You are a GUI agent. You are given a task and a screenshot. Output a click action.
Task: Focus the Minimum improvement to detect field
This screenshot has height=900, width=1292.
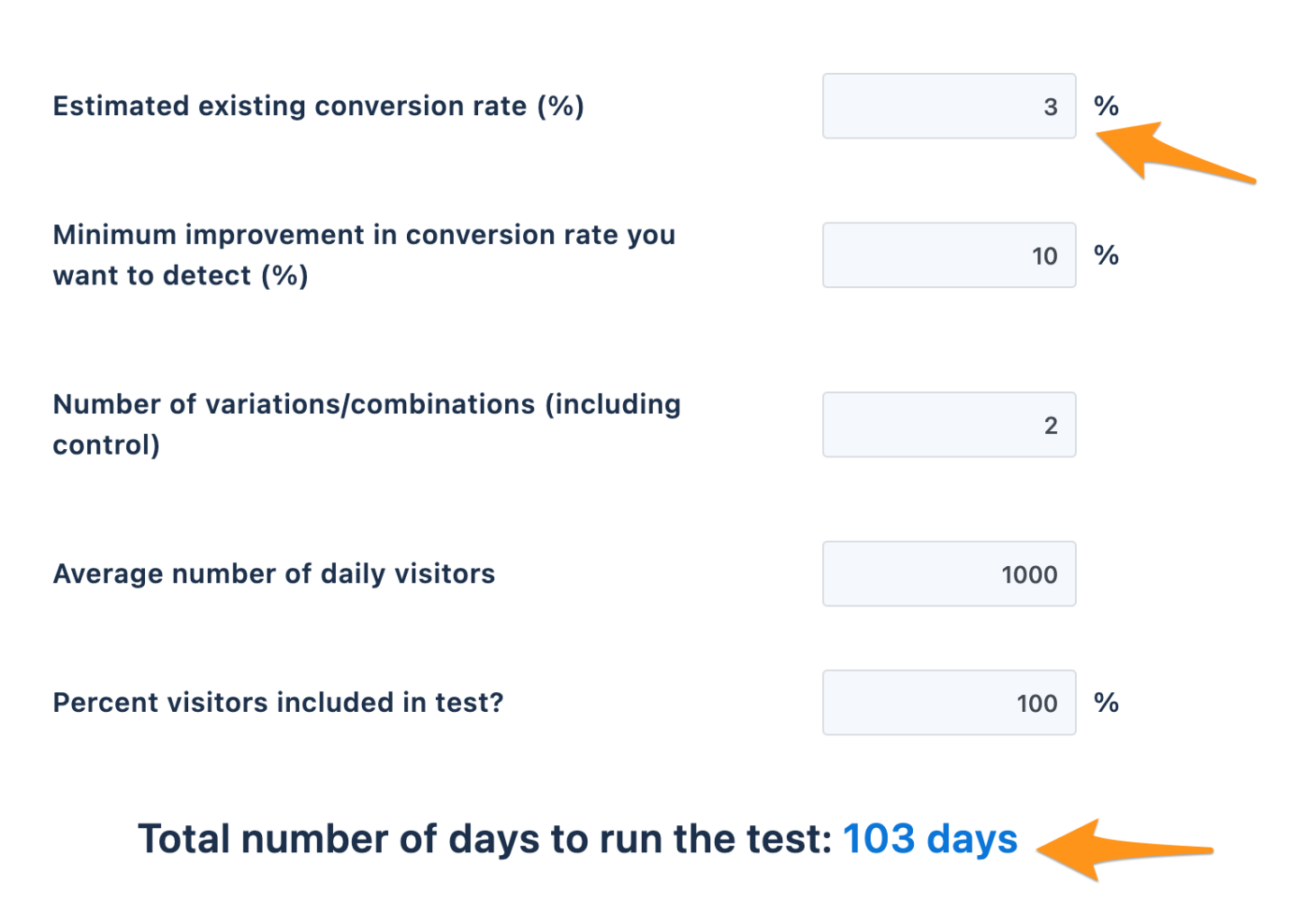point(948,255)
